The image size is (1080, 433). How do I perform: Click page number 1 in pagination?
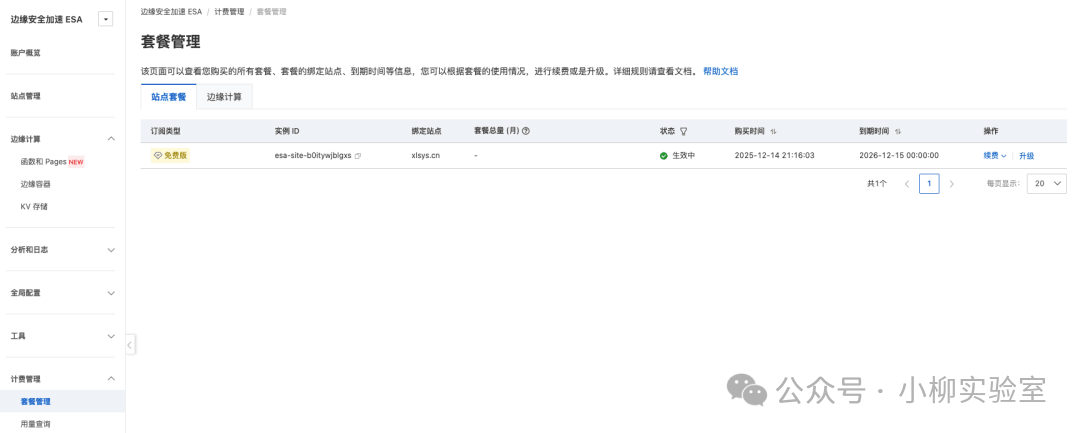[929, 184]
